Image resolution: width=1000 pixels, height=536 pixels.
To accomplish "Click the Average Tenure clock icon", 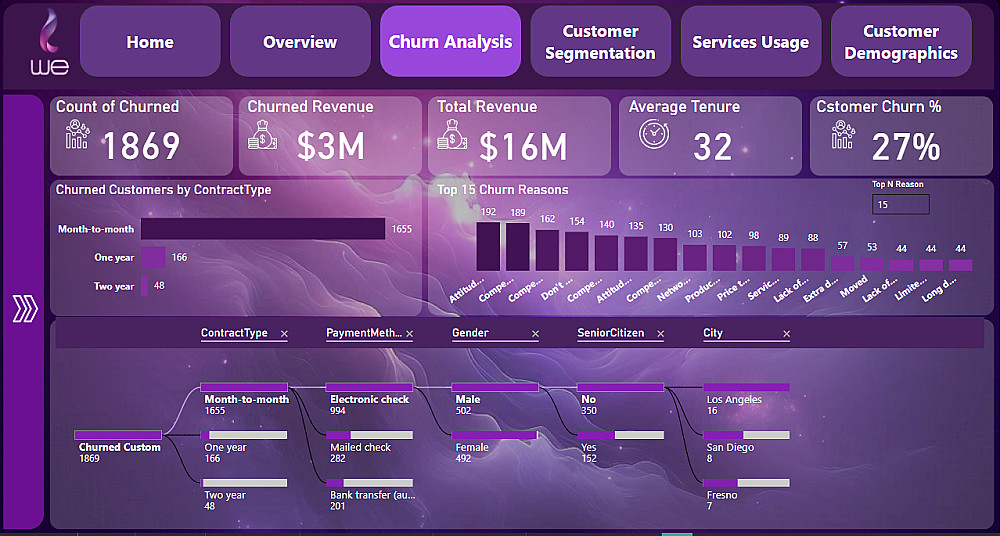I will point(654,135).
